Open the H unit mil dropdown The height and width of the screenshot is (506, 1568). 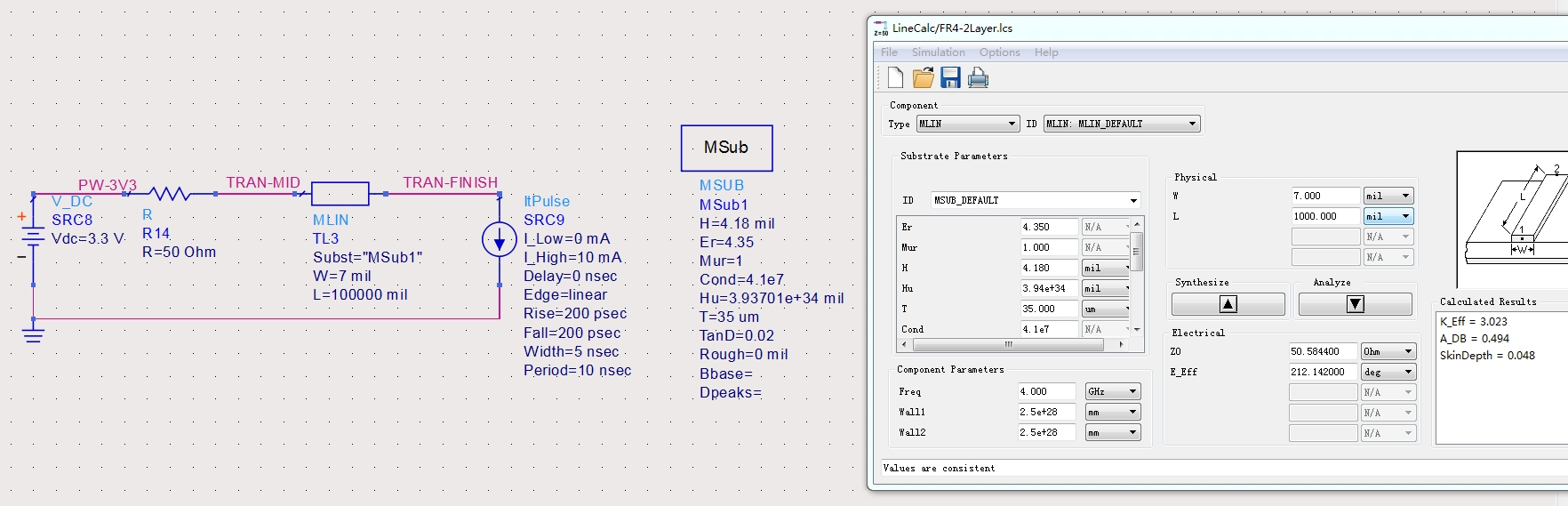tap(1106, 268)
